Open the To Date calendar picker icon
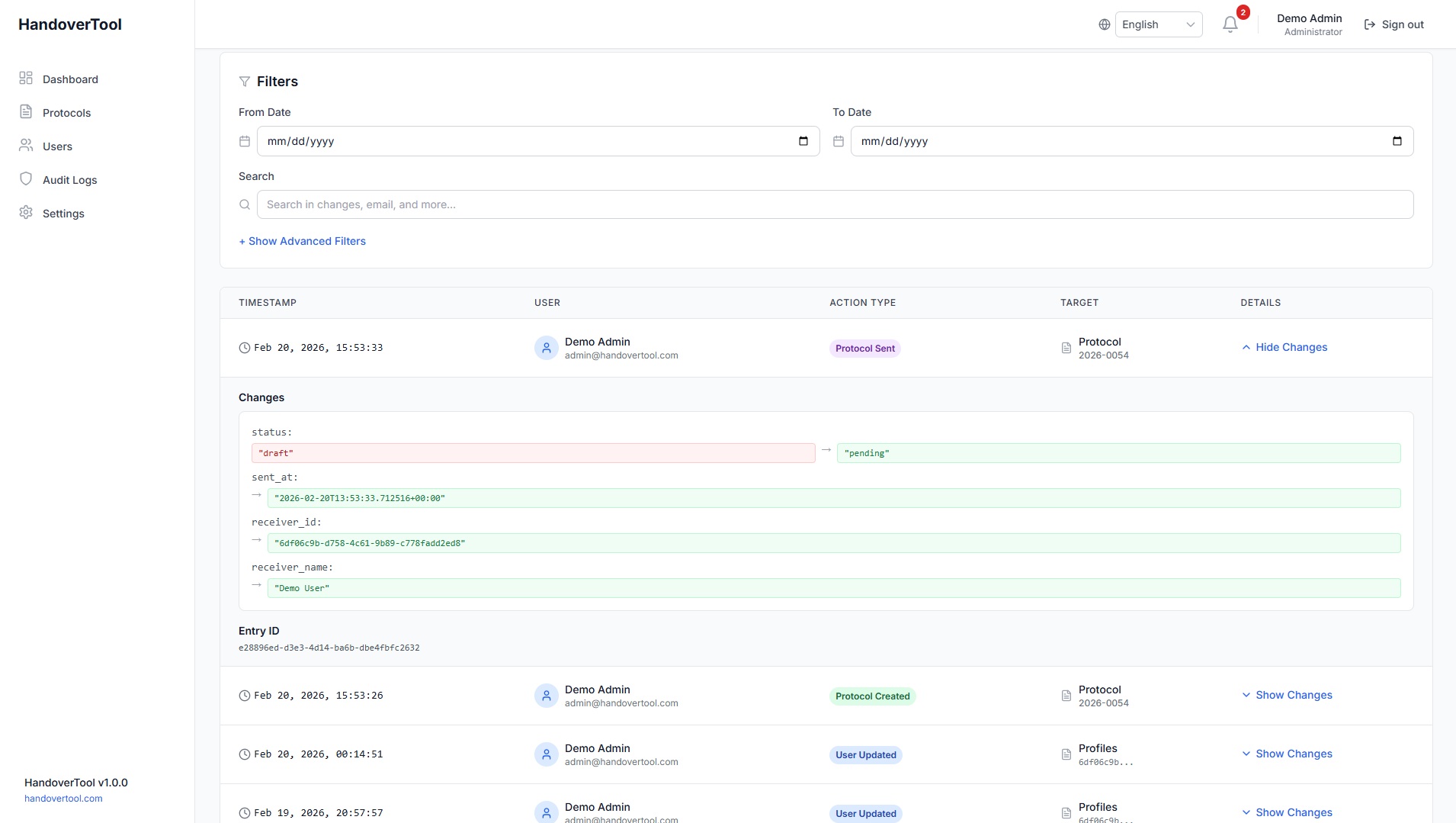The image size is (1456, 823). pos(1397,141)
